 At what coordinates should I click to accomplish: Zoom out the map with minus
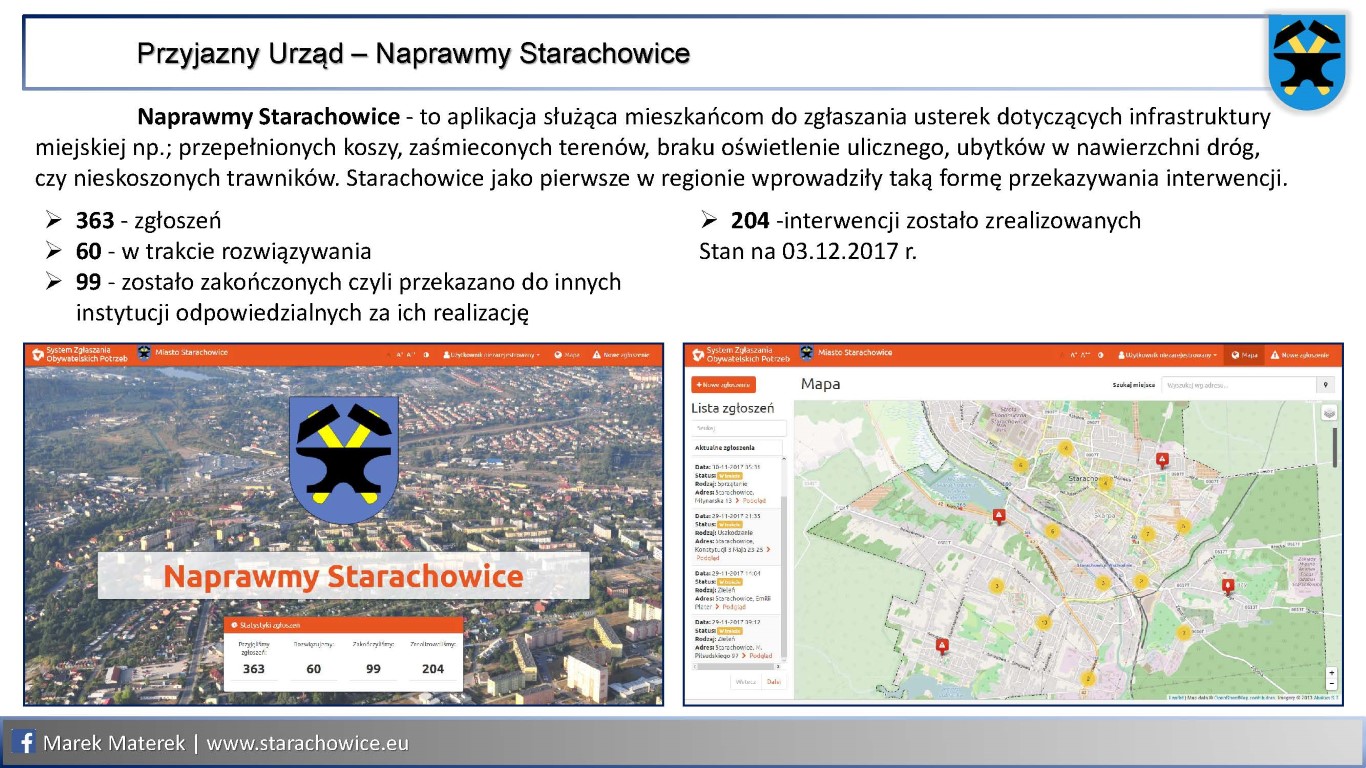[1330, 685]
